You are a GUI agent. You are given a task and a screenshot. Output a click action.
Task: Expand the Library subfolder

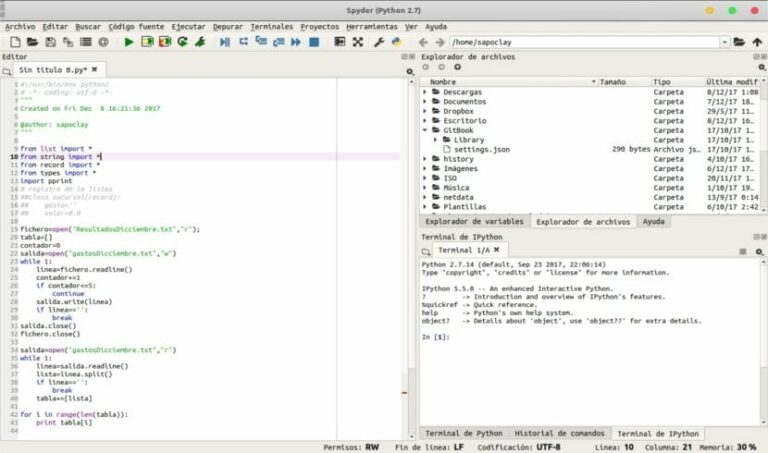[x=435, y=140]
